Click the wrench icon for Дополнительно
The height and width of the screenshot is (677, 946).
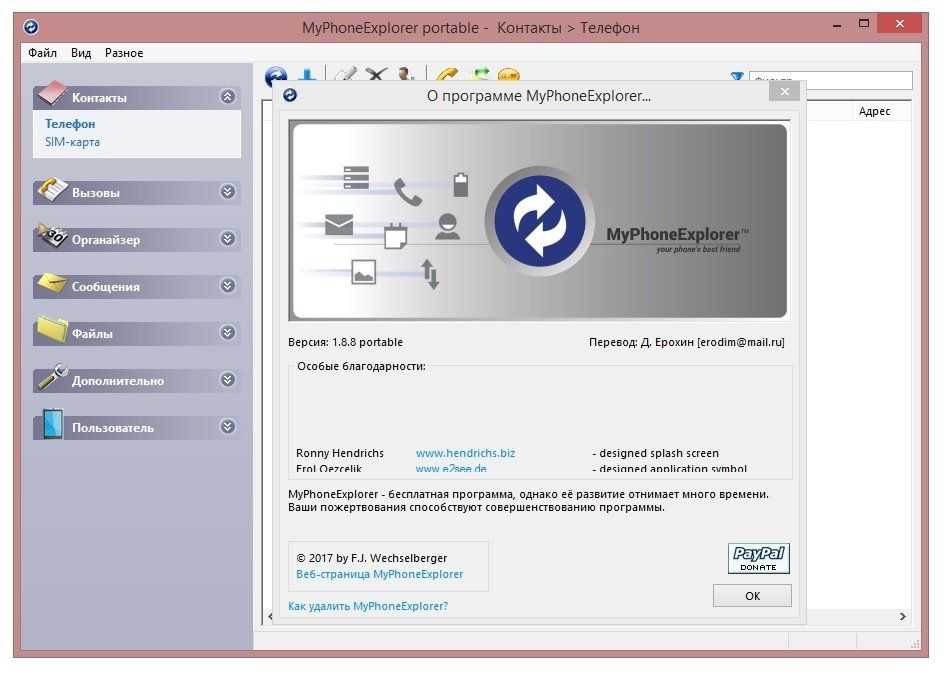point(51,378)
